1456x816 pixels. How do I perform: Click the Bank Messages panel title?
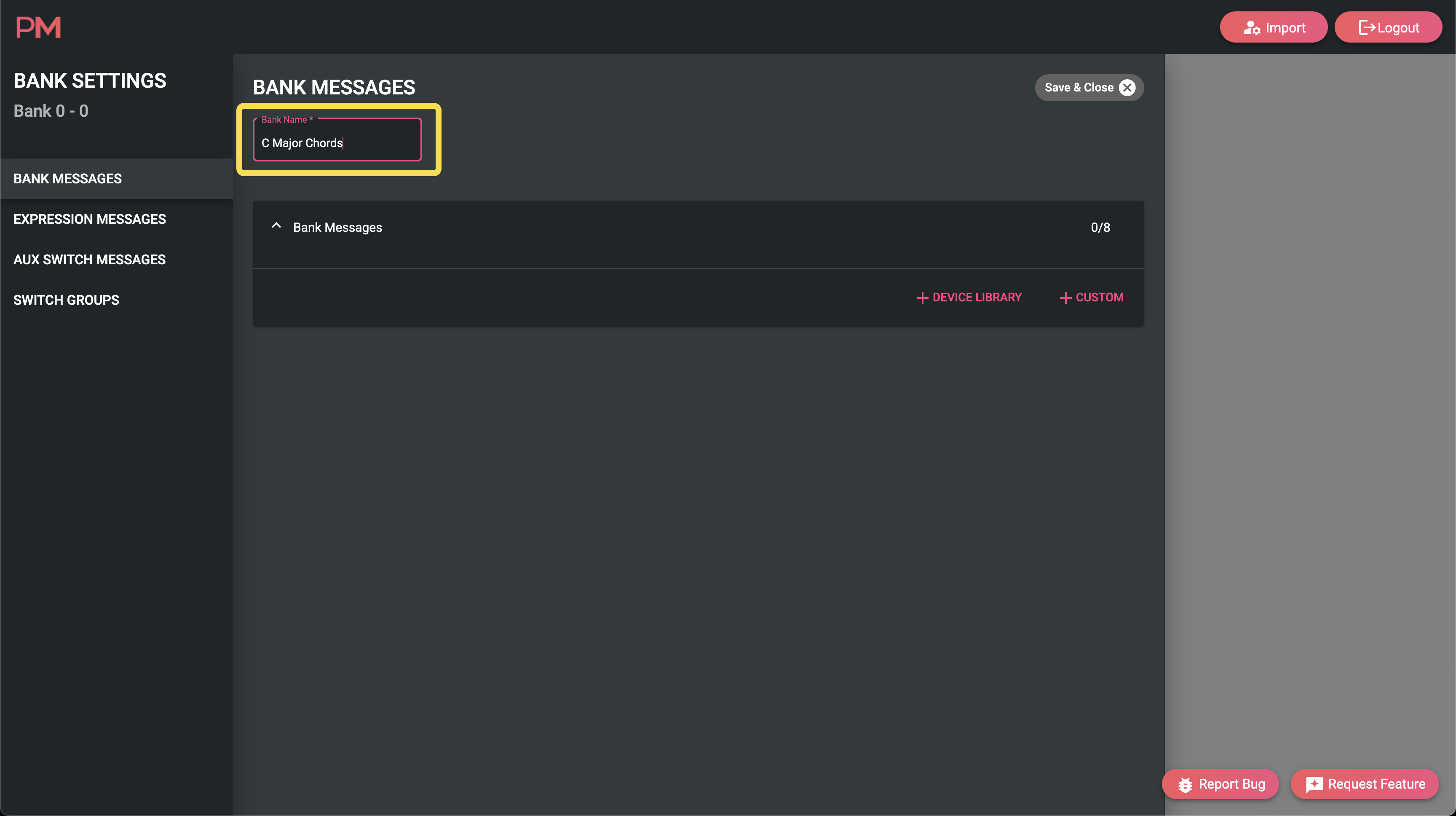[x=337, y=227]
